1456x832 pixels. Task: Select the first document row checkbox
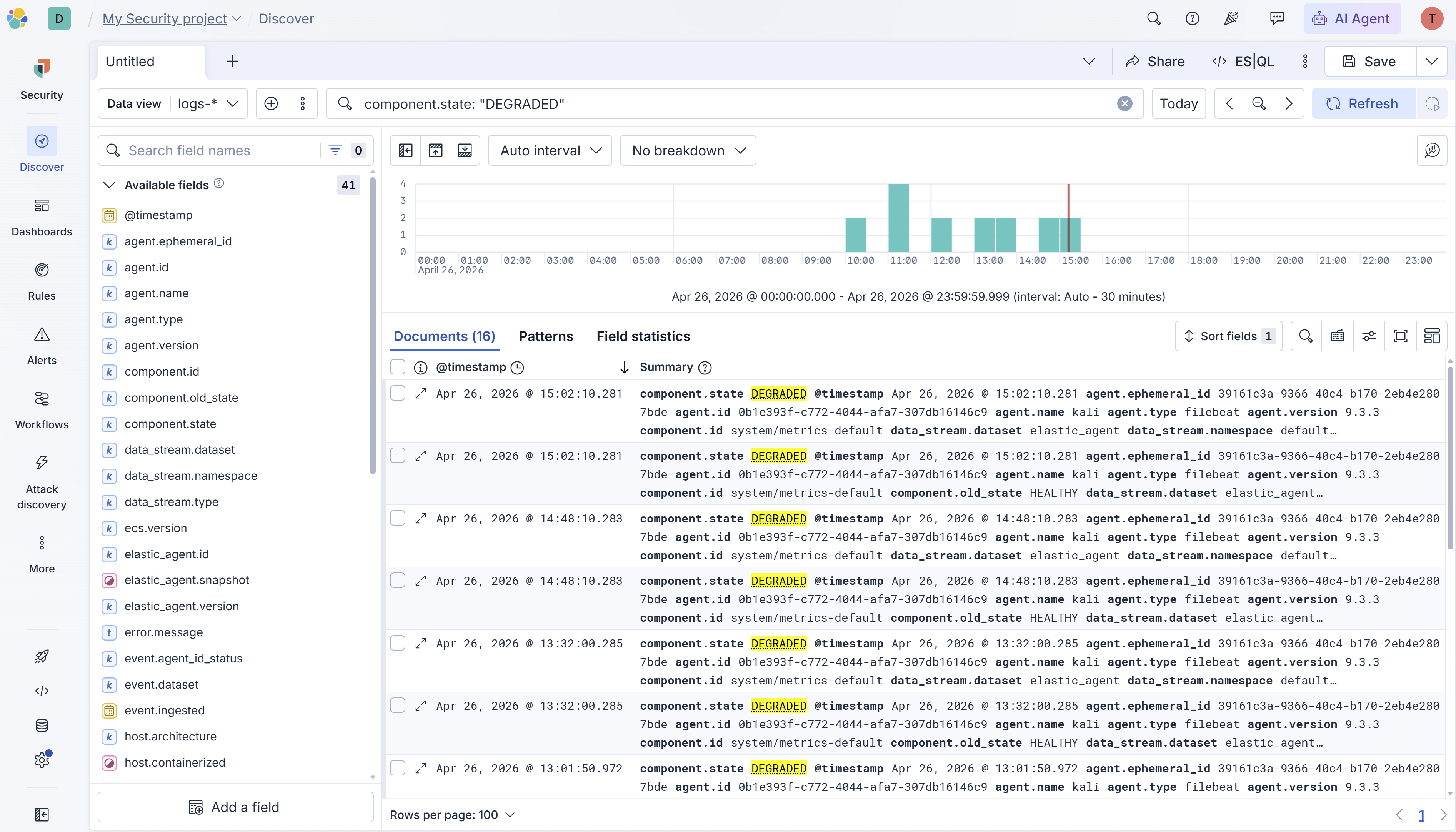398,393
